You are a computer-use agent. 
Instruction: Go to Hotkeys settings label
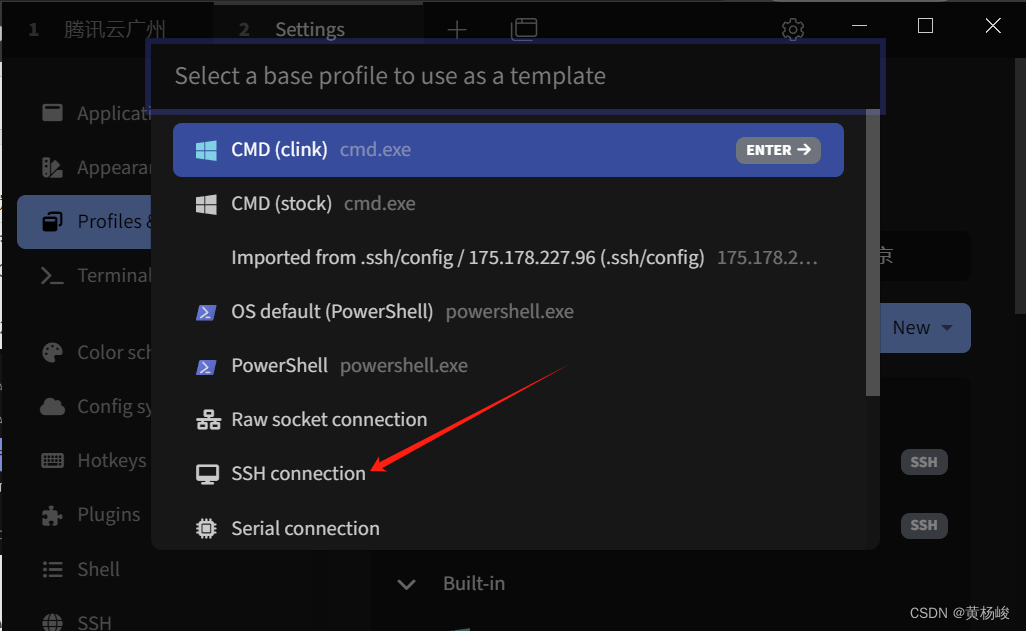pyautogui.click(x=112, y=461)
